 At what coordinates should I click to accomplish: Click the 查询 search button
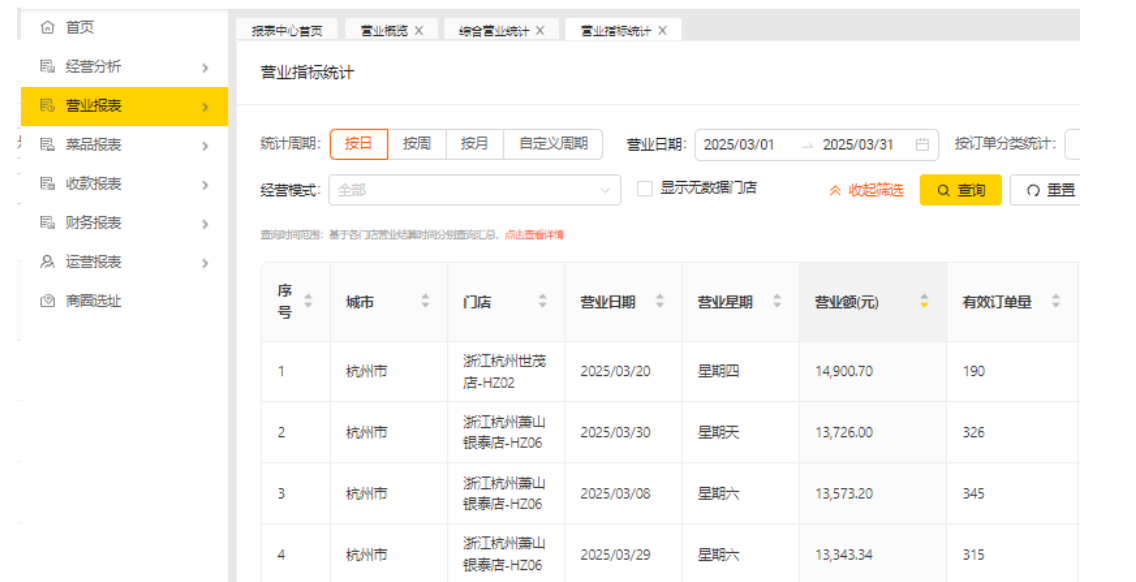[960, 190]
